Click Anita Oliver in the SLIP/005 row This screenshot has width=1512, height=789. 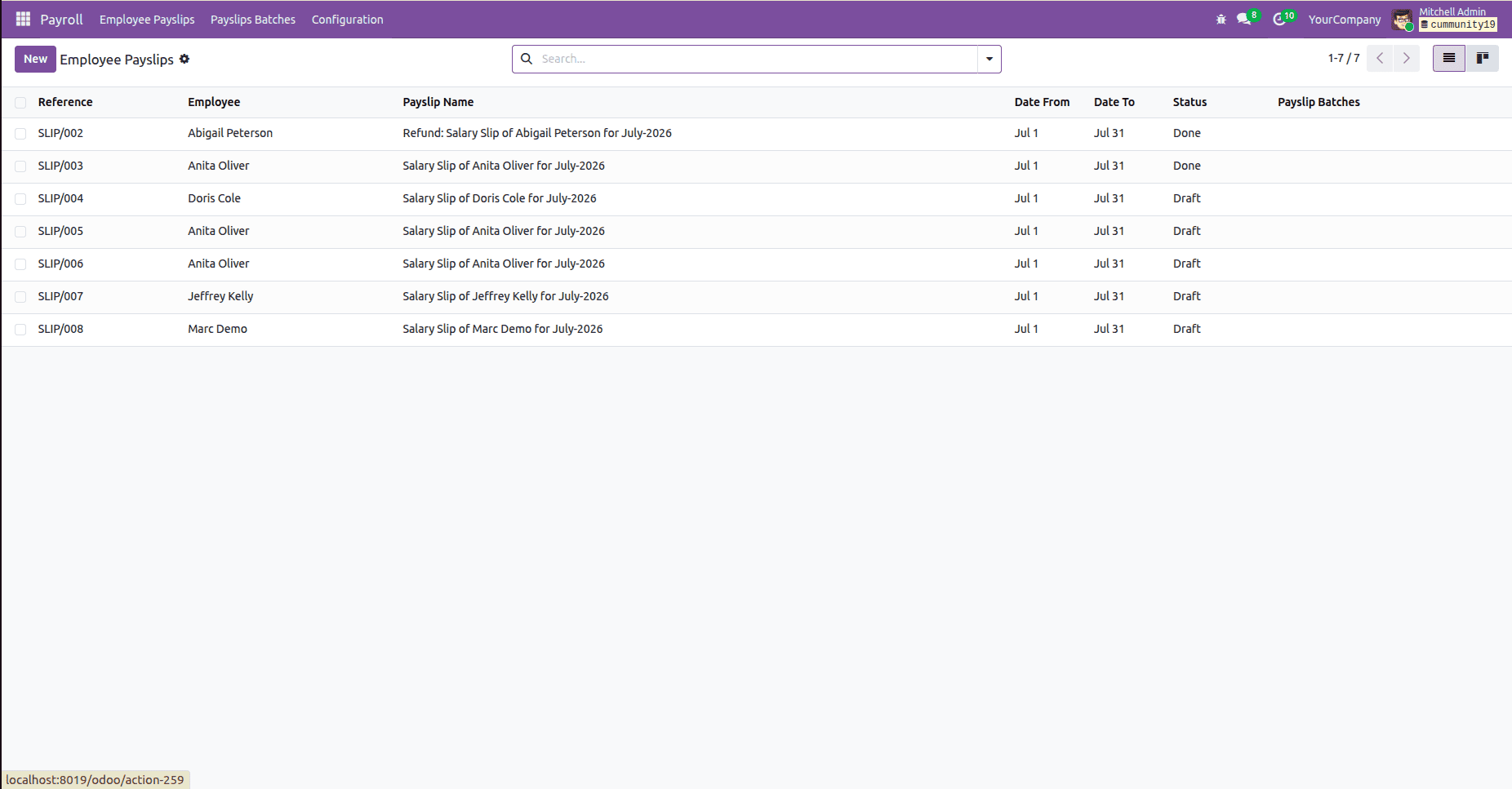[219, 231]
